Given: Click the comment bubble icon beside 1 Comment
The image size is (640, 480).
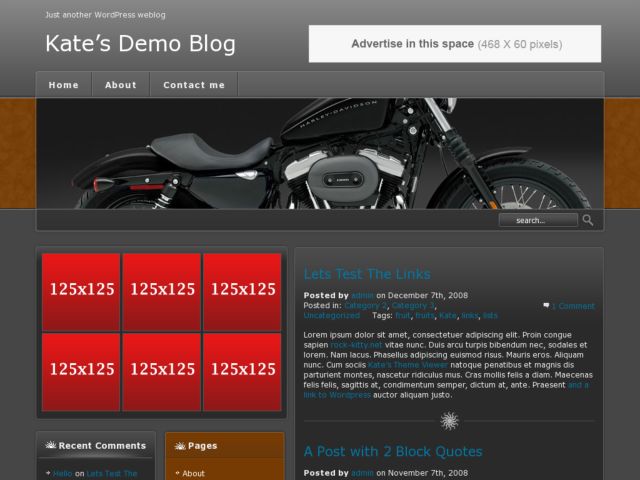Looking at the screenshot, I should pos(546,305).
